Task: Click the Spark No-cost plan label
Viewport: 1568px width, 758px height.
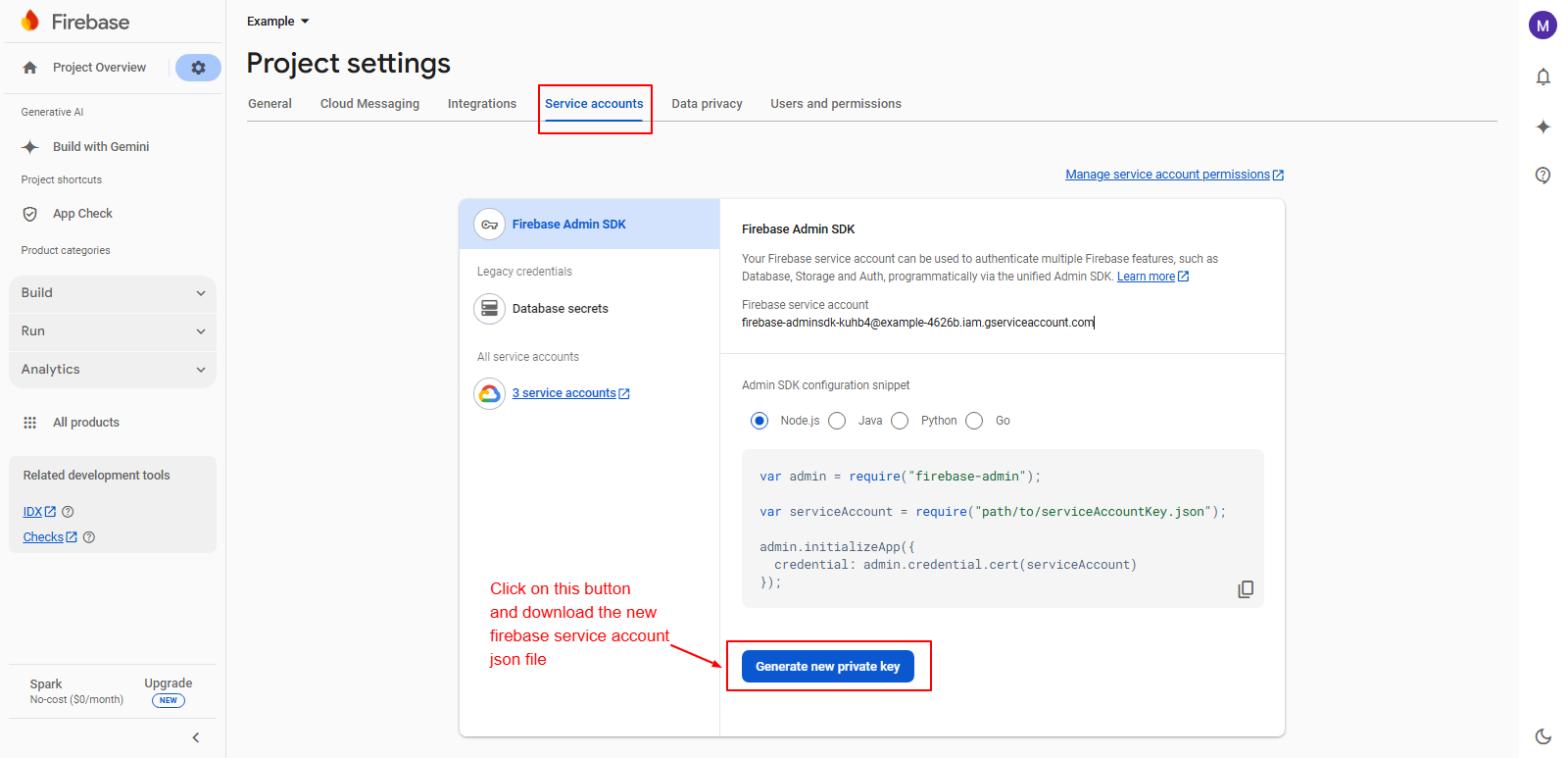Action: 76,691
